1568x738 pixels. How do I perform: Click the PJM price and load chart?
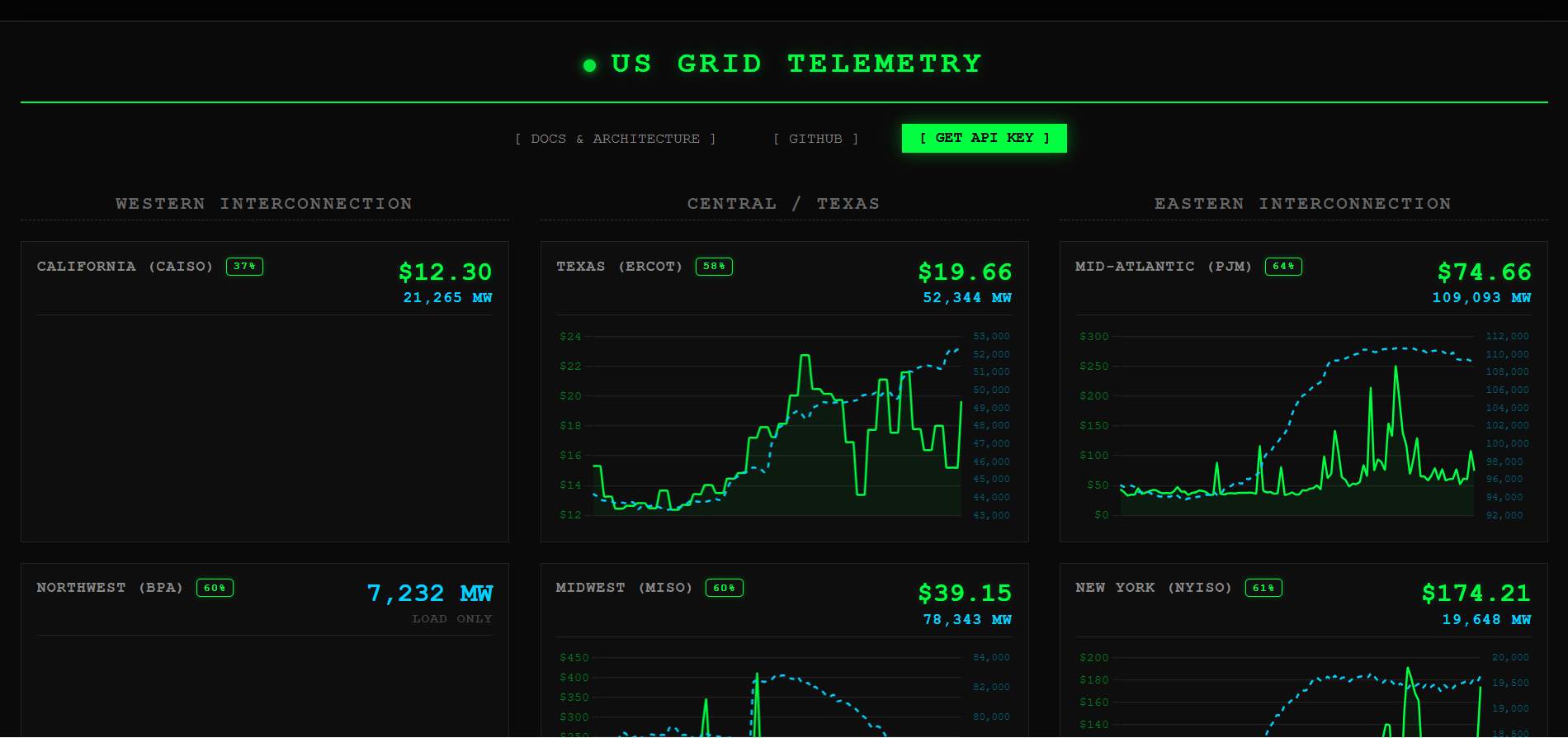click(x=1303, y=425)
